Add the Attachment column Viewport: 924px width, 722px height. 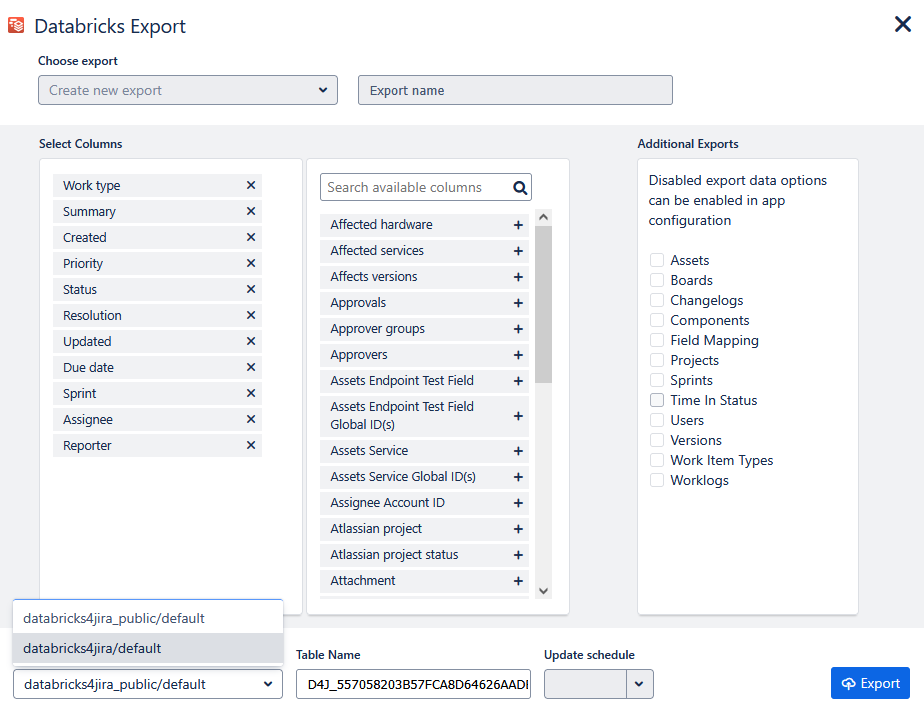click(x=518, y=581)
